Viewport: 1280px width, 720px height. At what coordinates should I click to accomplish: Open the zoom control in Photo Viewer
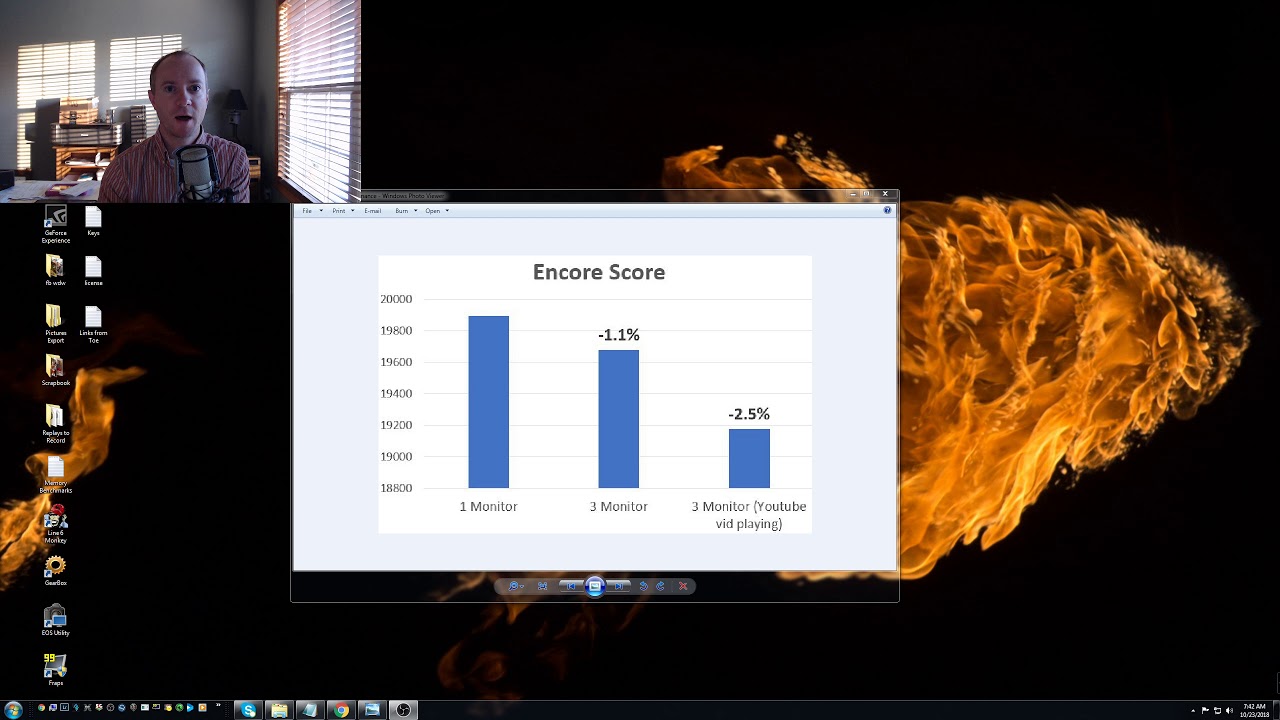coord(514,586)
